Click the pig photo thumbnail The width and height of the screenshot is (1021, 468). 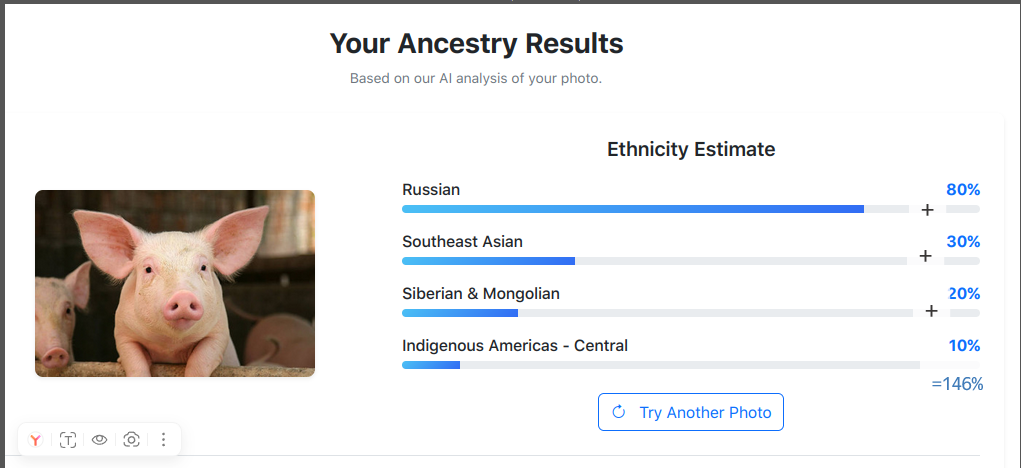175,284
